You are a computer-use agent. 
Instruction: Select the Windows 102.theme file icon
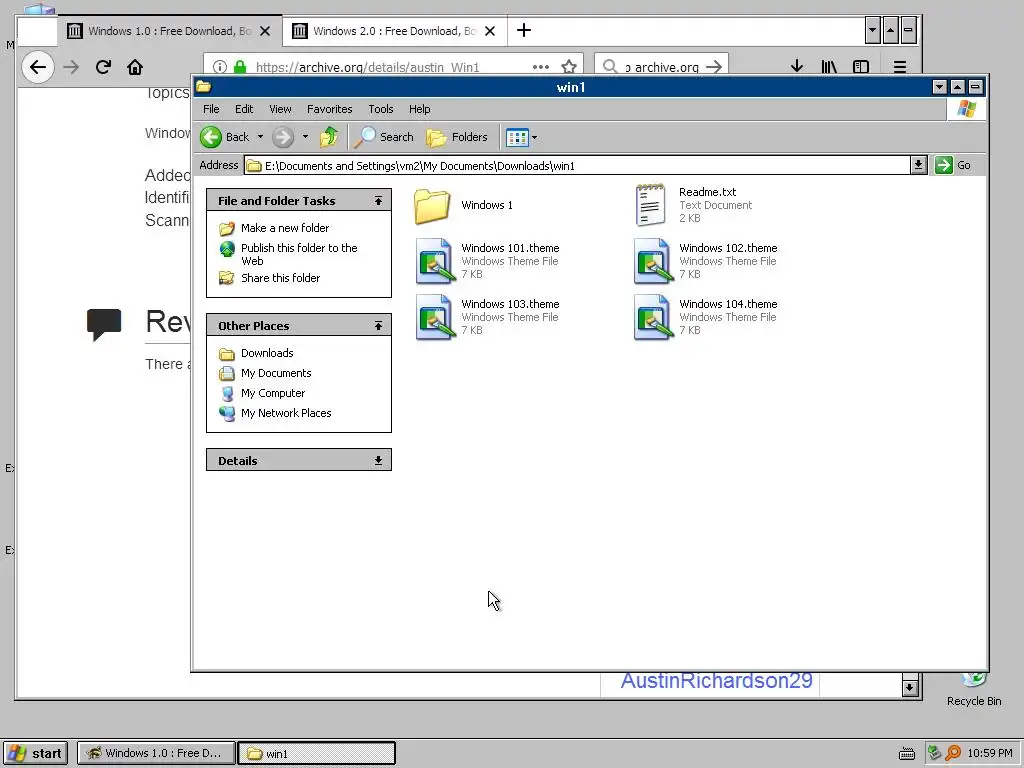pyautogui.click(x=652, y=261)
